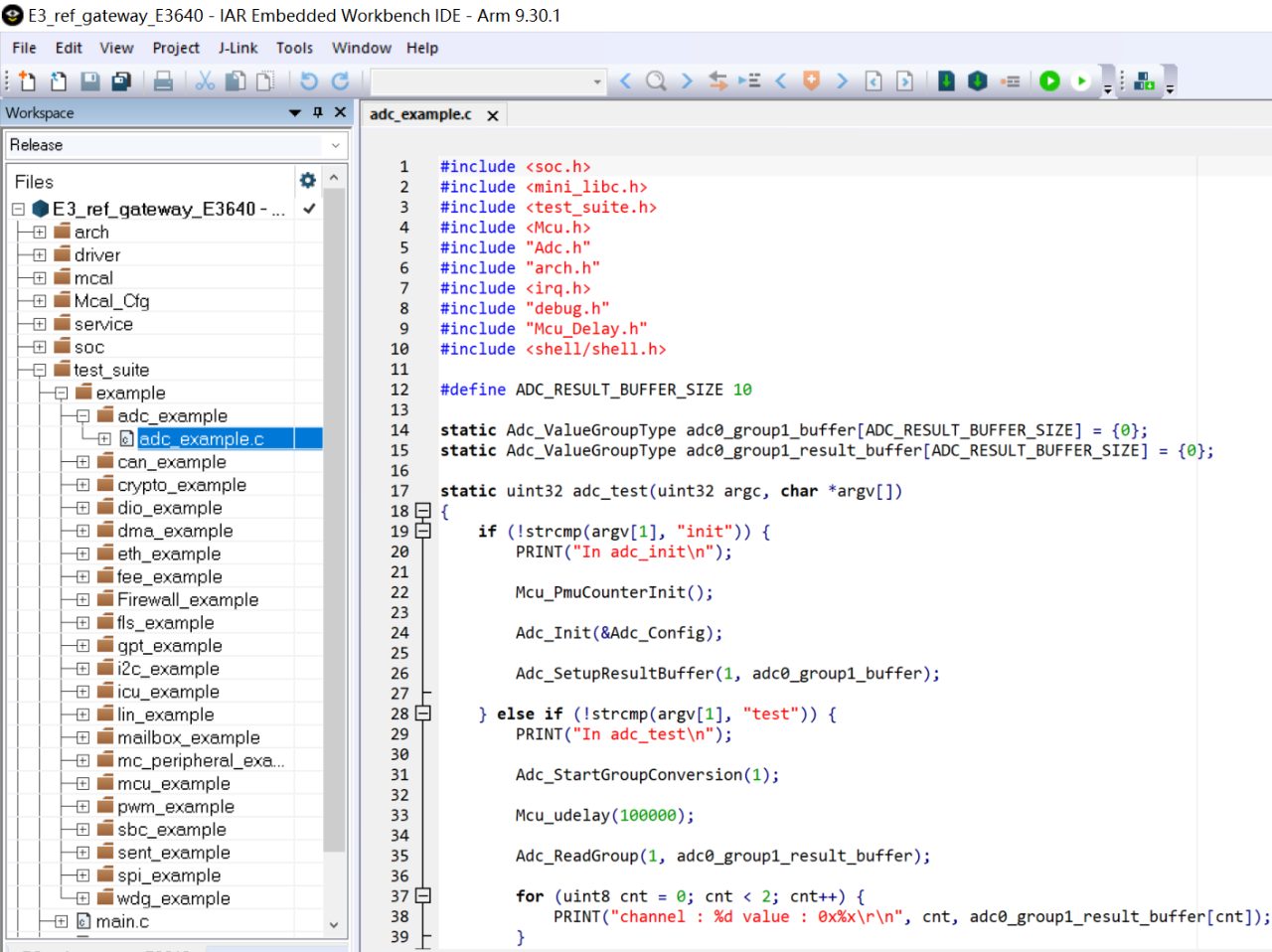Open Find using the magnifier icon
The image size is (1272, 952).
tap(656, 81)
